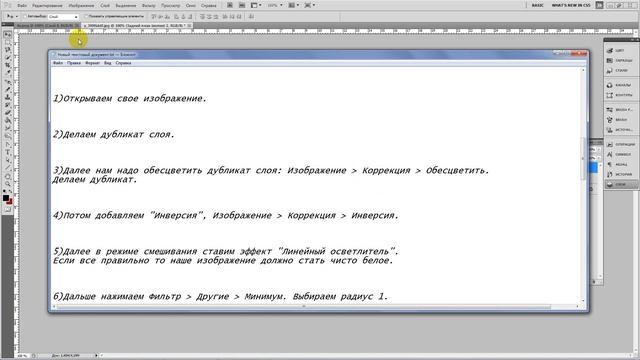Select the Zoom tool in the toolbox

click(x=7, y=184)
